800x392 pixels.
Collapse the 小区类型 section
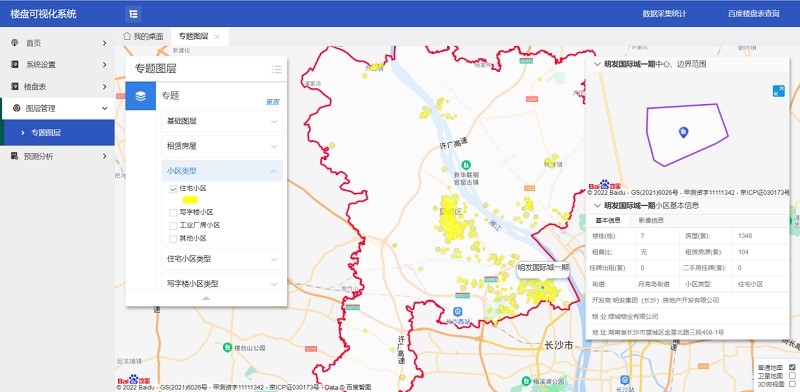click(x=222, y=171)
